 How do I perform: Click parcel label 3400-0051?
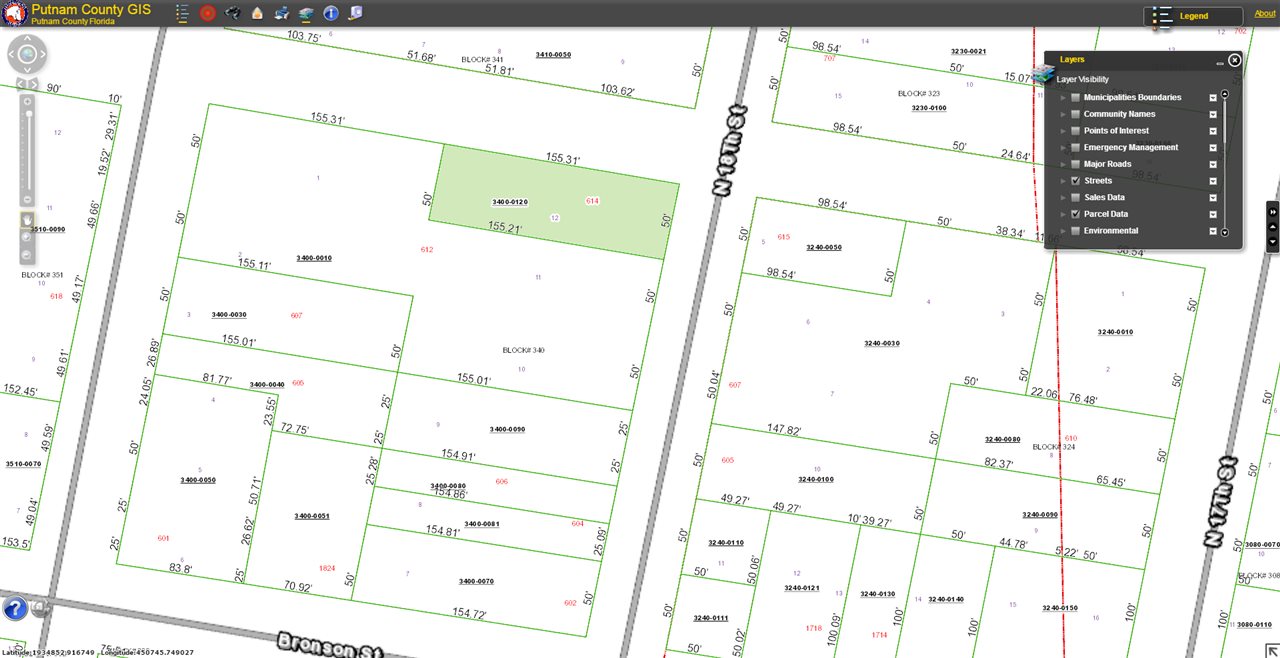click(312, 516)
